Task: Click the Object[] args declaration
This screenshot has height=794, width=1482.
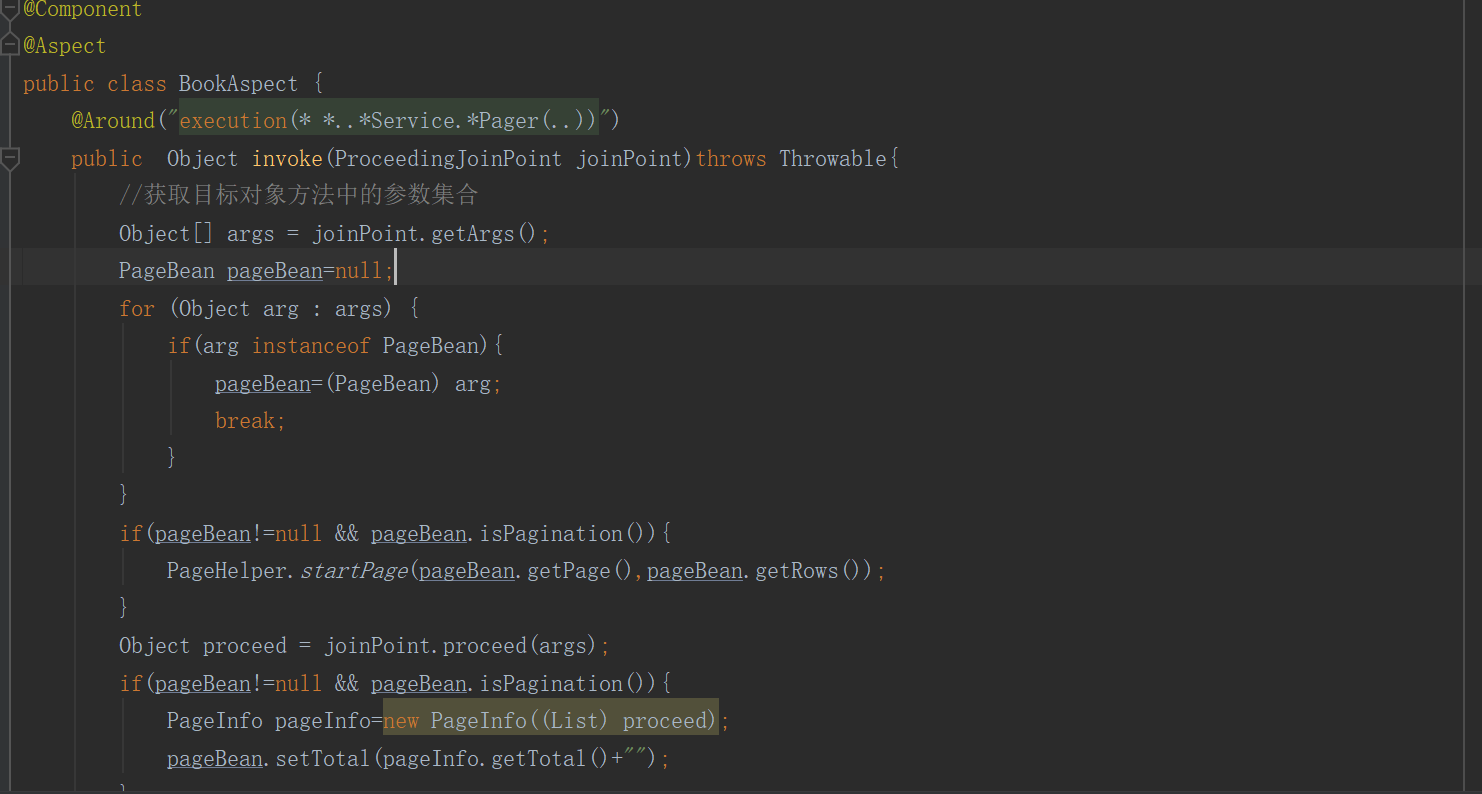Action: click(x=196, y=234)
